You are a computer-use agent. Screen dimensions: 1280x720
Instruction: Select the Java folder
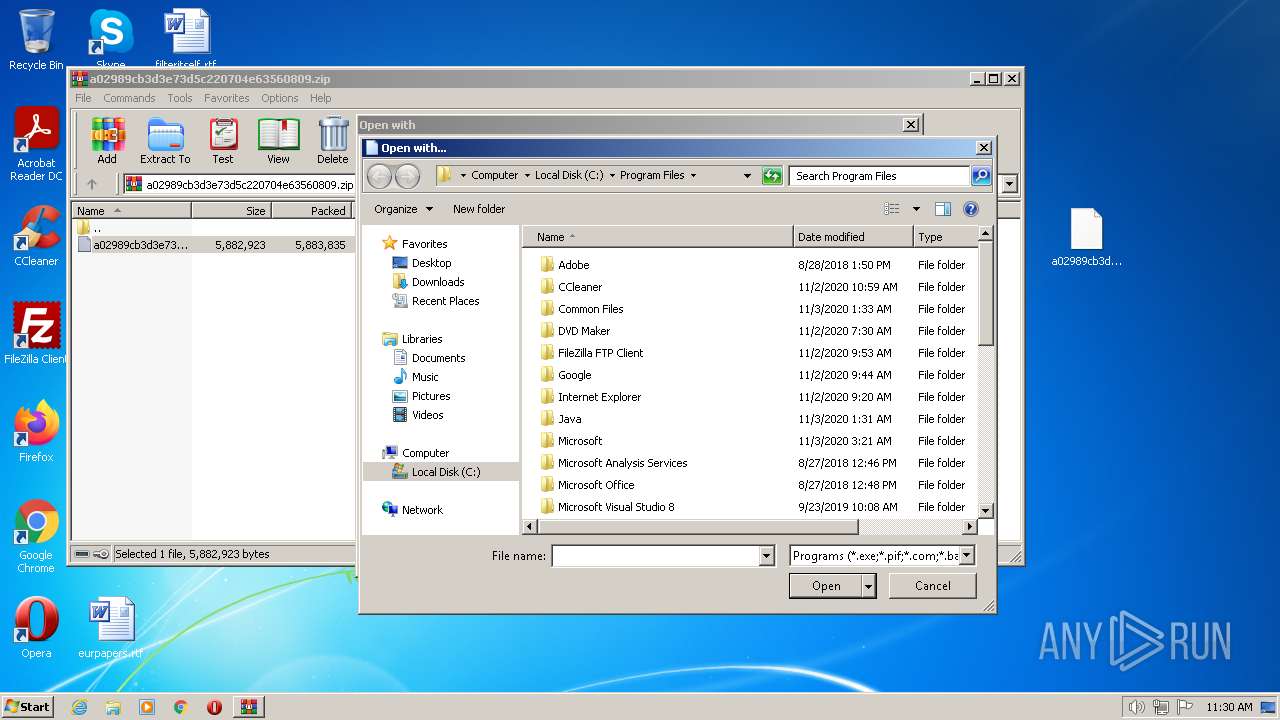pos(569,419)
